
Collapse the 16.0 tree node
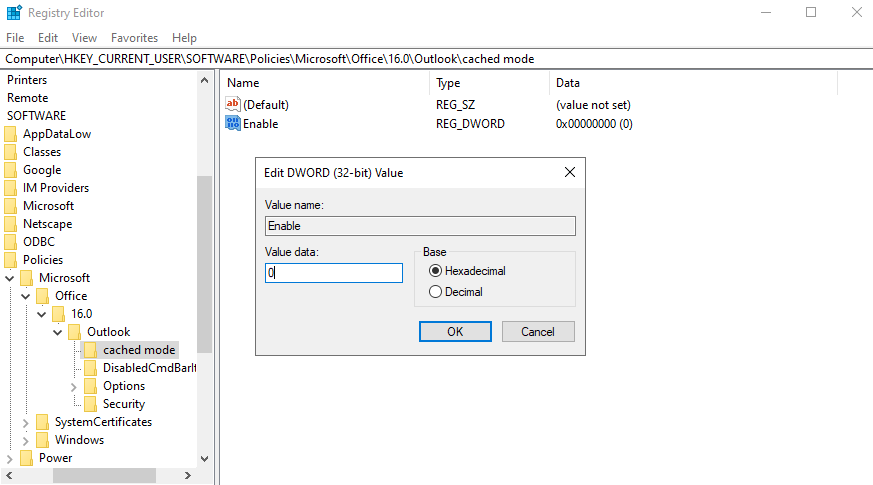[42, 314]
